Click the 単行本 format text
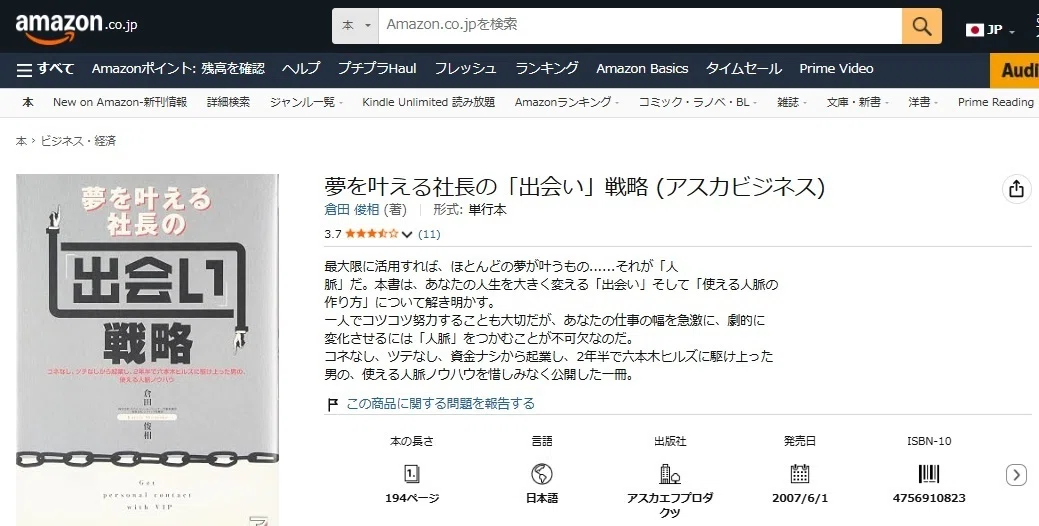 tap(488, 210)
